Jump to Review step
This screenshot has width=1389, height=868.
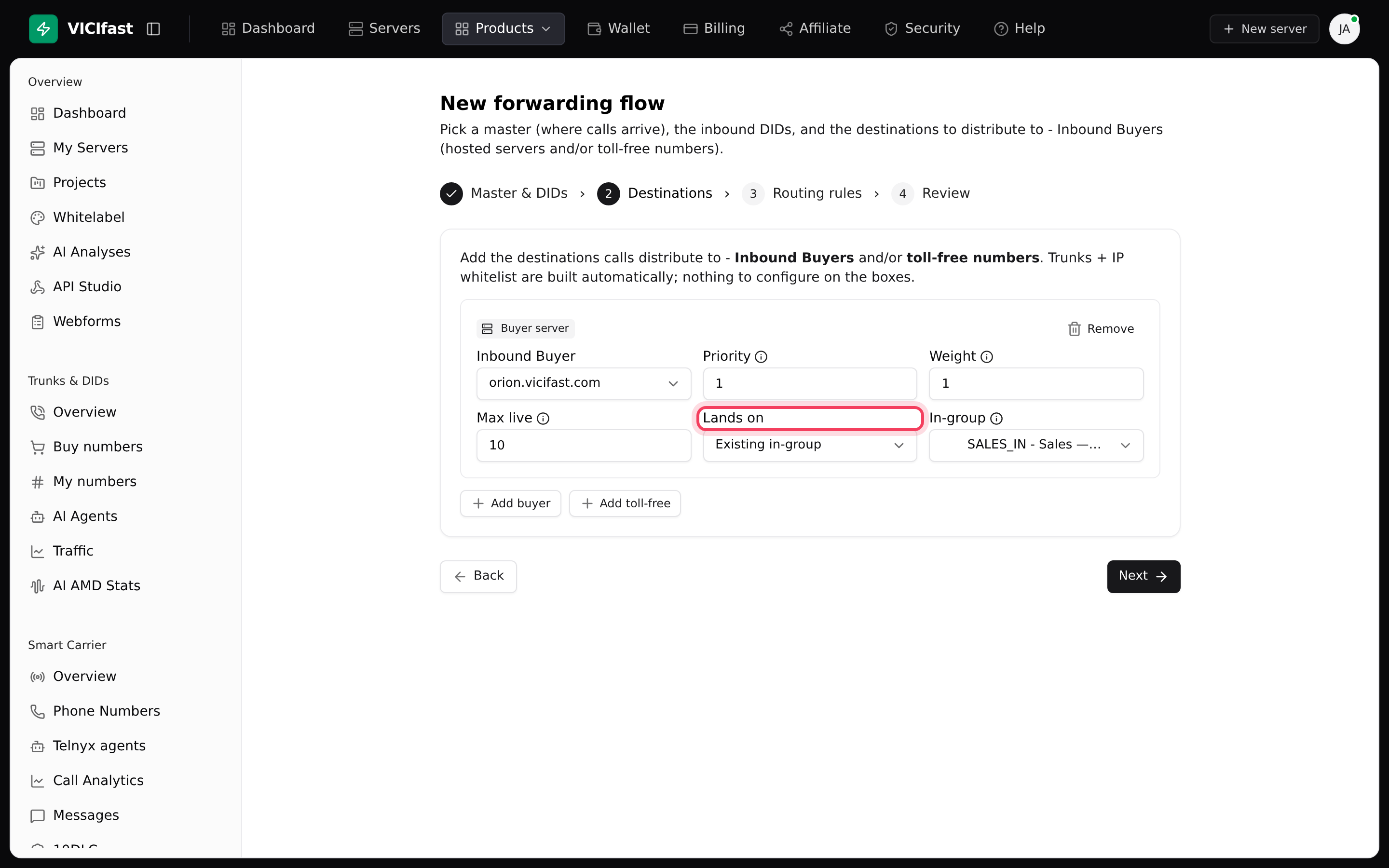point(930,193)
